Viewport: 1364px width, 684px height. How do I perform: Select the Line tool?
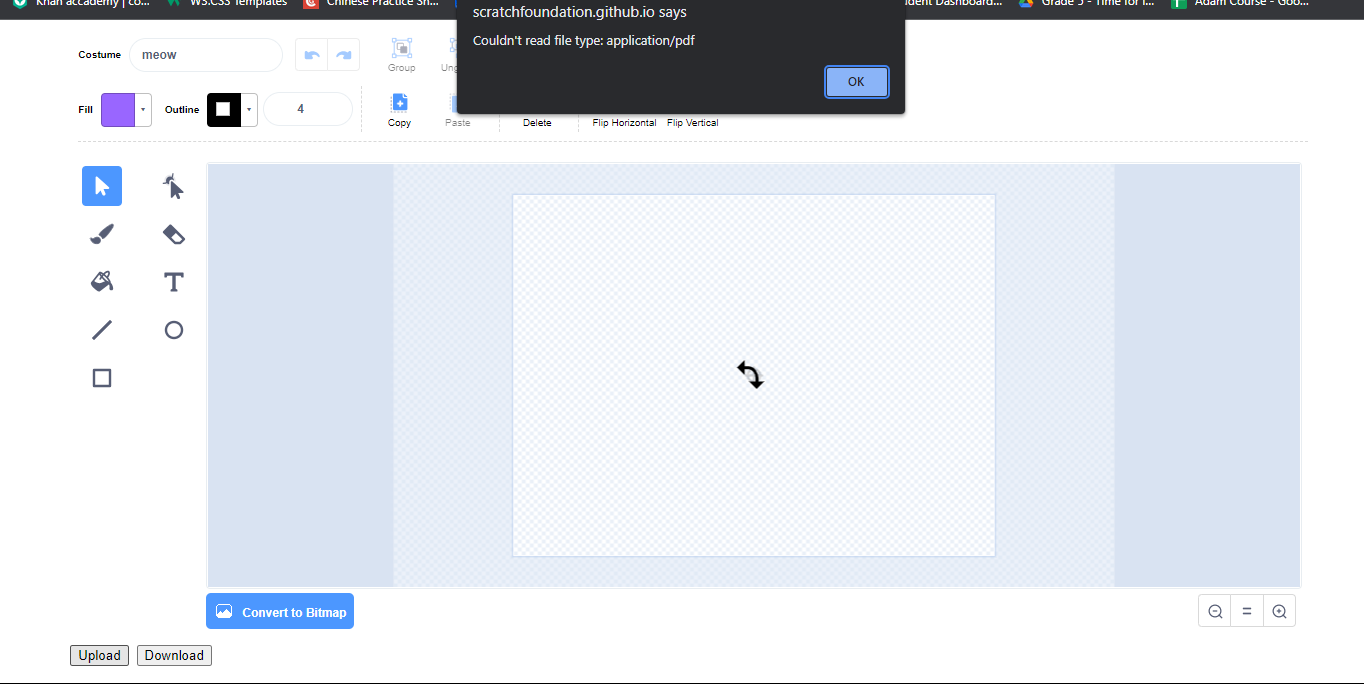[101, 329]
